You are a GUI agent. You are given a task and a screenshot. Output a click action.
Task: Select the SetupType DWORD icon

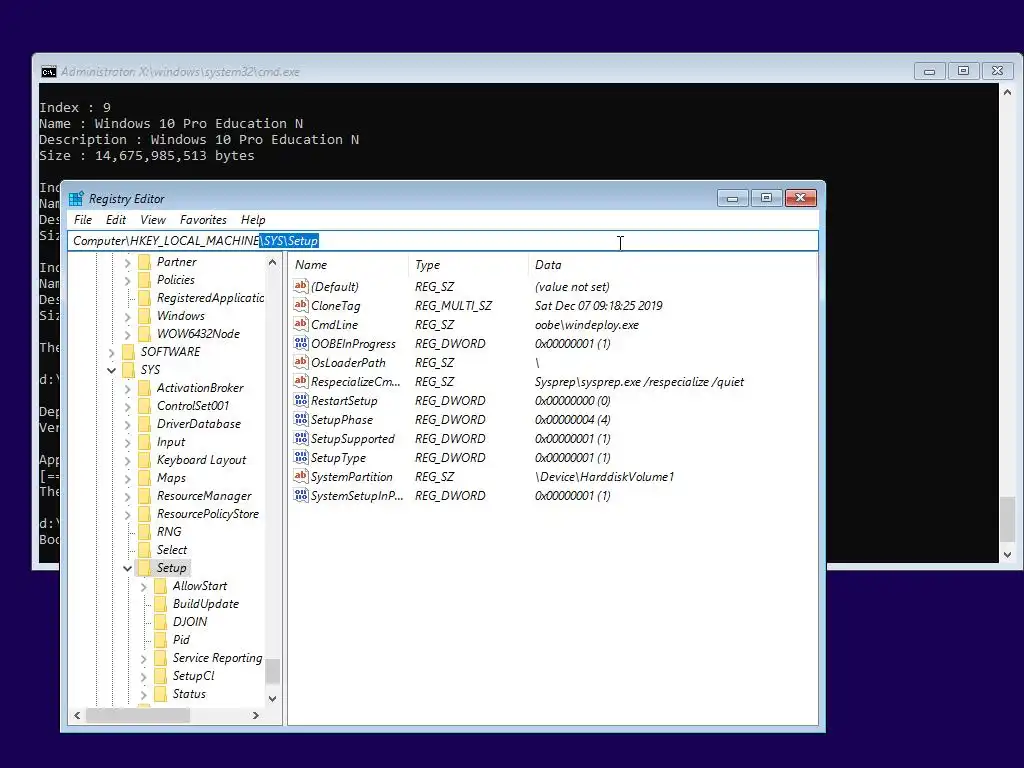click(x=300, y=456)
